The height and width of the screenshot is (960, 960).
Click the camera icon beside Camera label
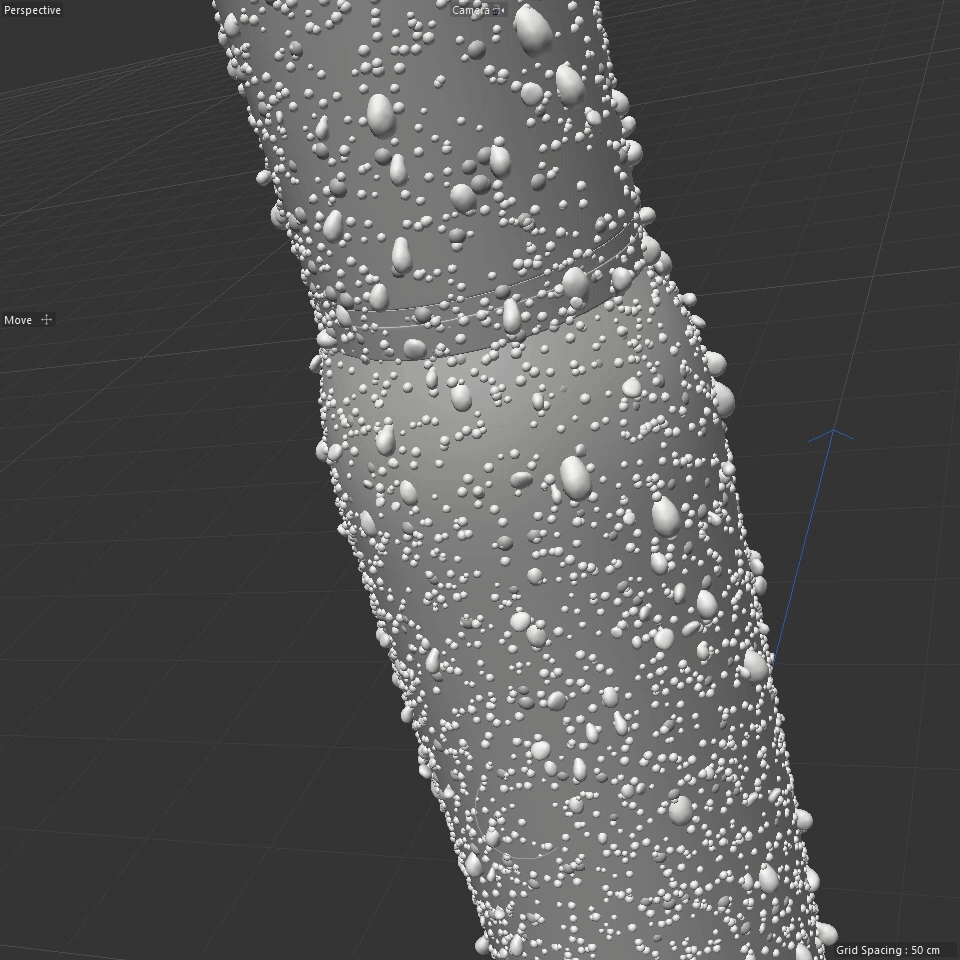click(x=498, y=10)
